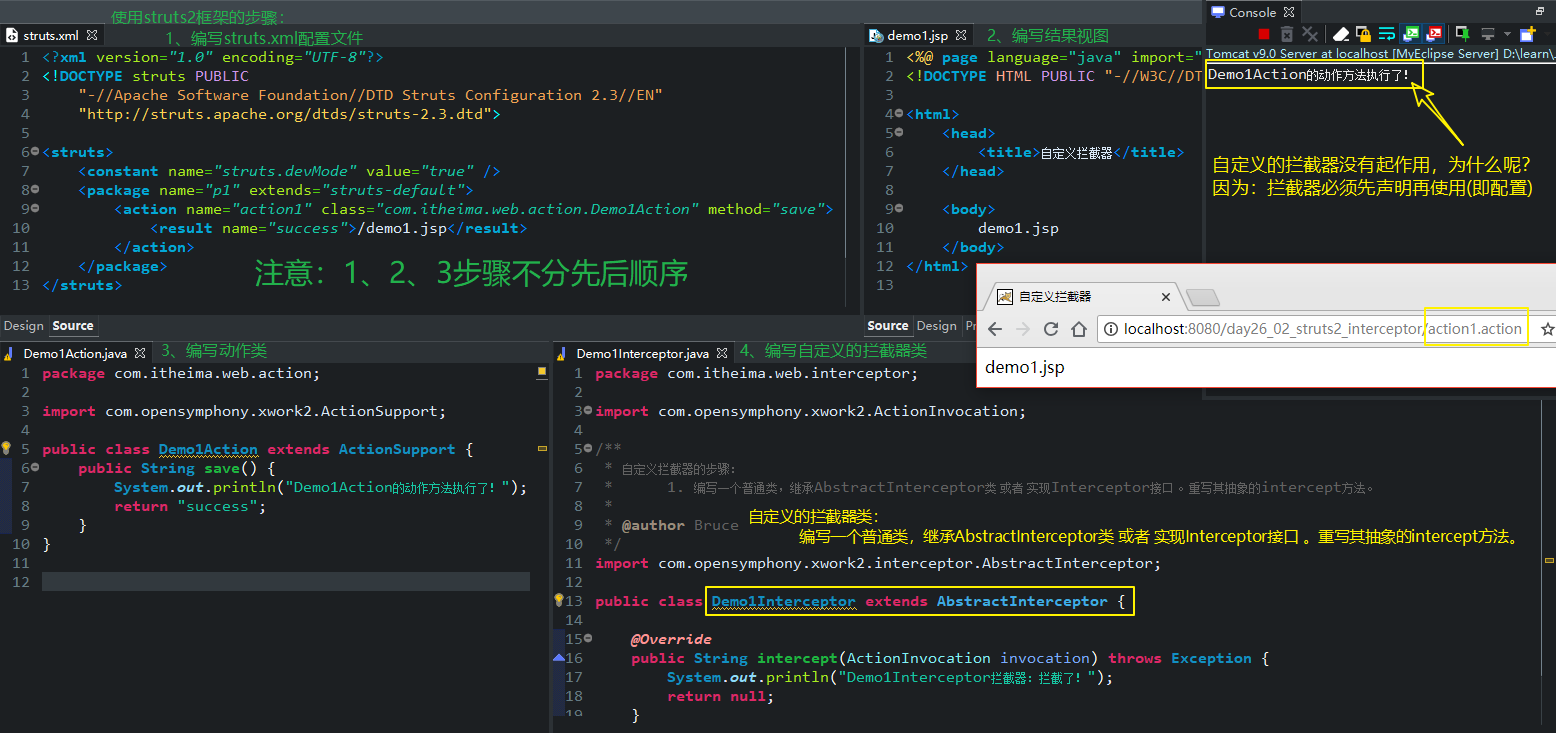Close the Console view tab
This screenshot has width=1556, height=733.
(1289, 12)
